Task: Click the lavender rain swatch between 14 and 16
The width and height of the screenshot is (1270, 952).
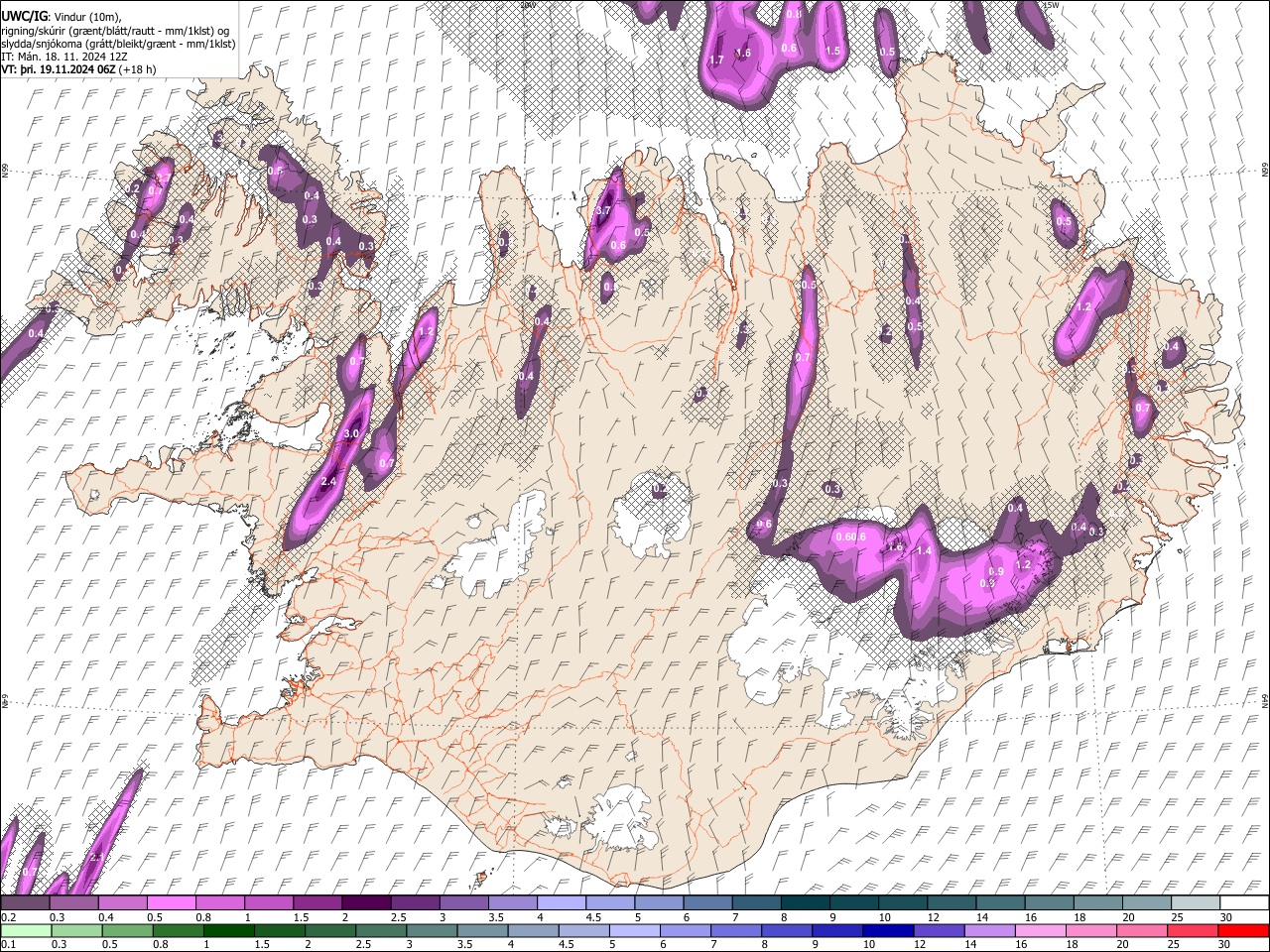Action: [988, 930]
